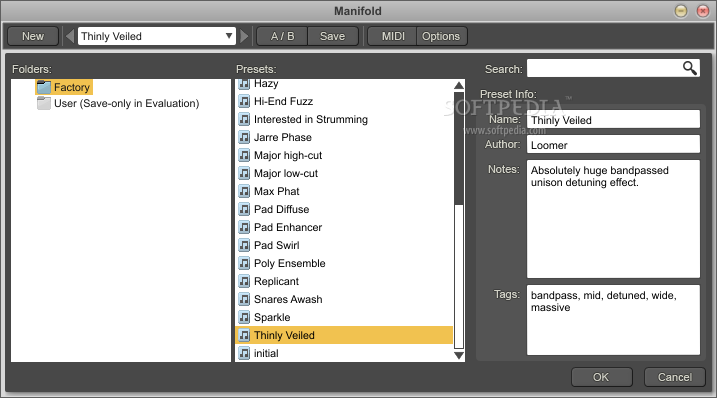The image size is (717, 398).
Task: Click the preset icon beside initial
Action: tap(245, 353)
